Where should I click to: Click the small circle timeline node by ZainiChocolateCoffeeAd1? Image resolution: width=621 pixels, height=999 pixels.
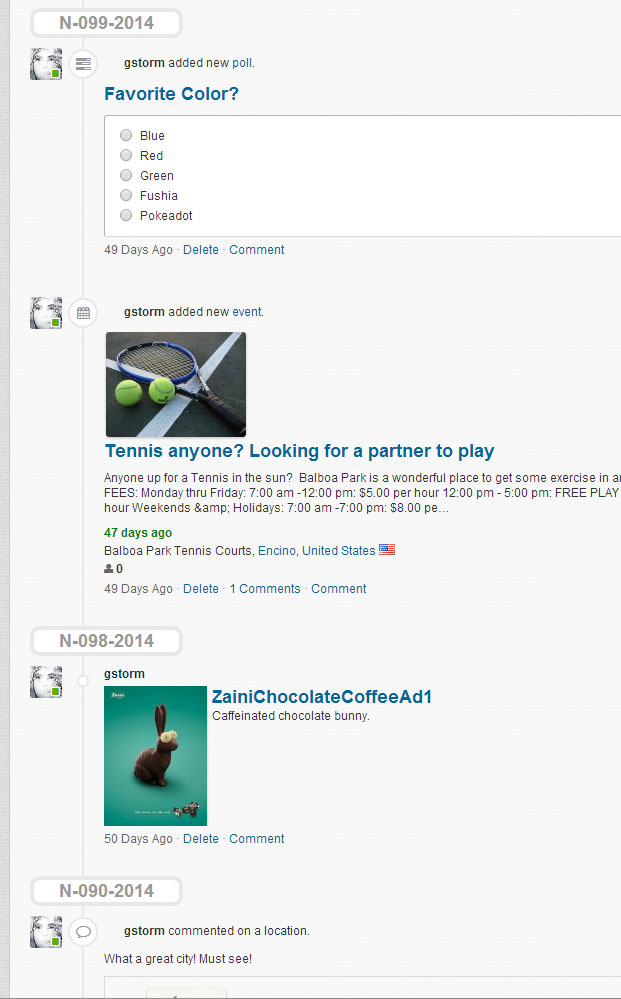pos(83,681)
